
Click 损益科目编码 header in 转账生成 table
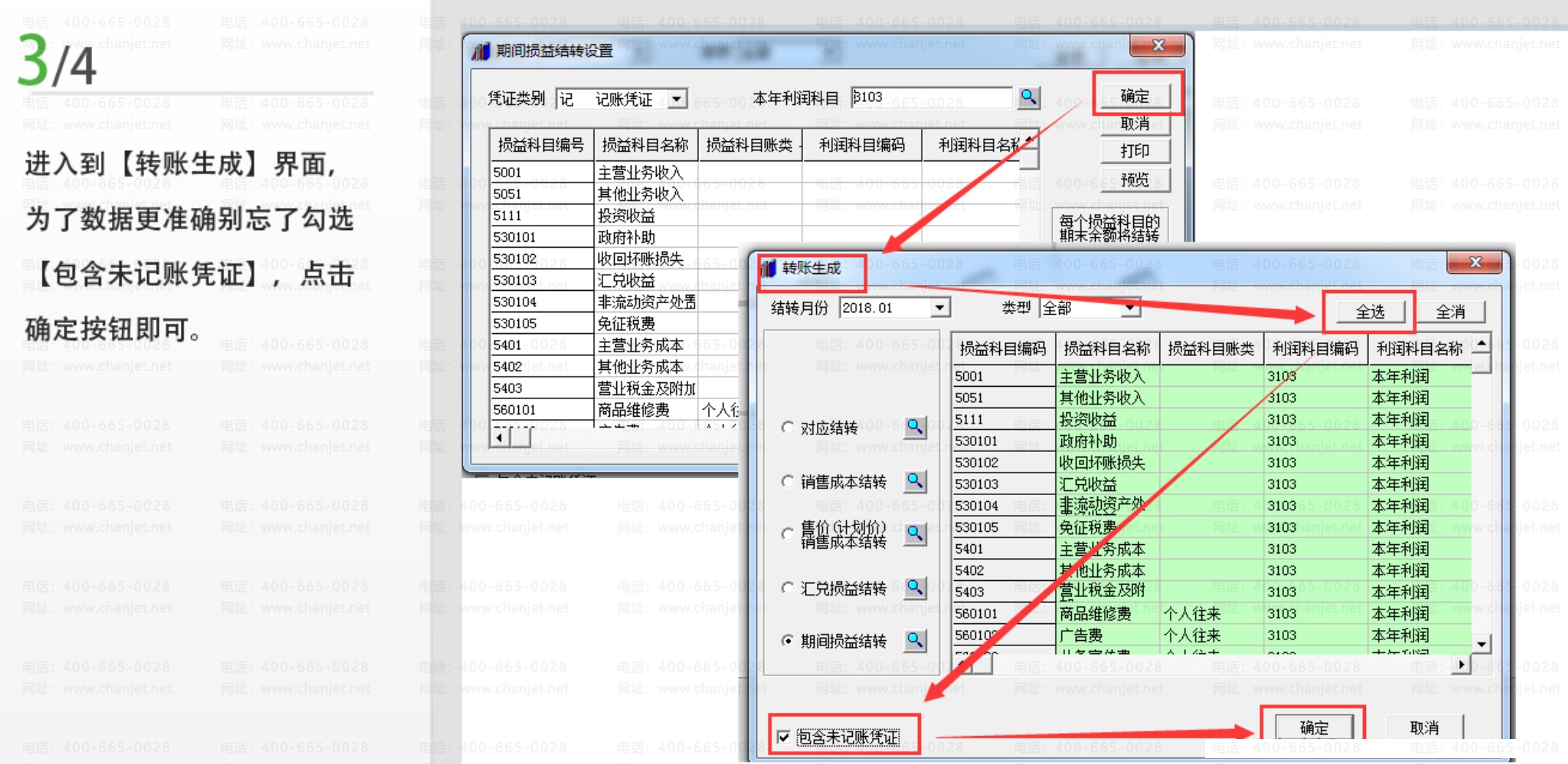[1003, 349]
